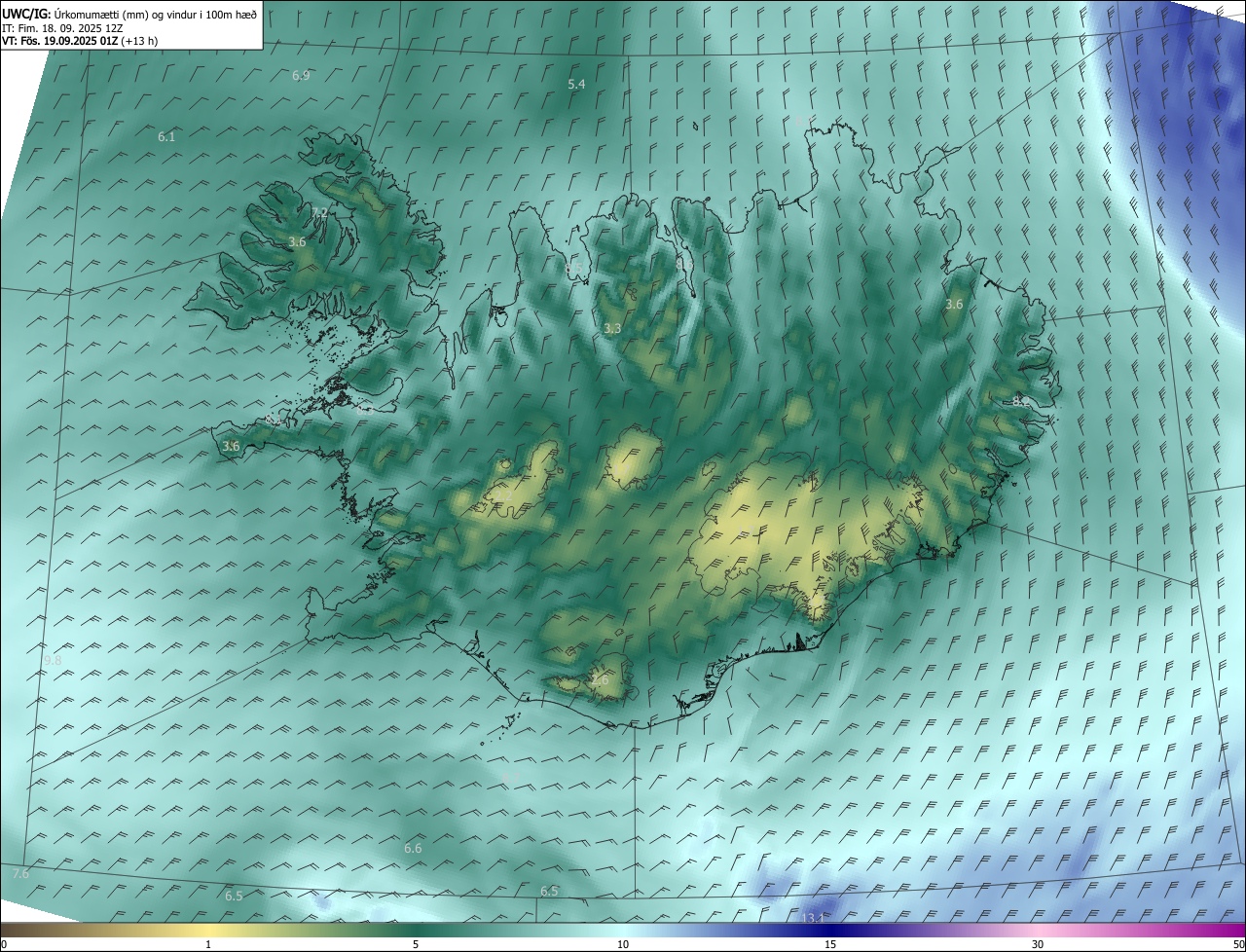Click the '30' tick on the color scale

coord(1038,944)
